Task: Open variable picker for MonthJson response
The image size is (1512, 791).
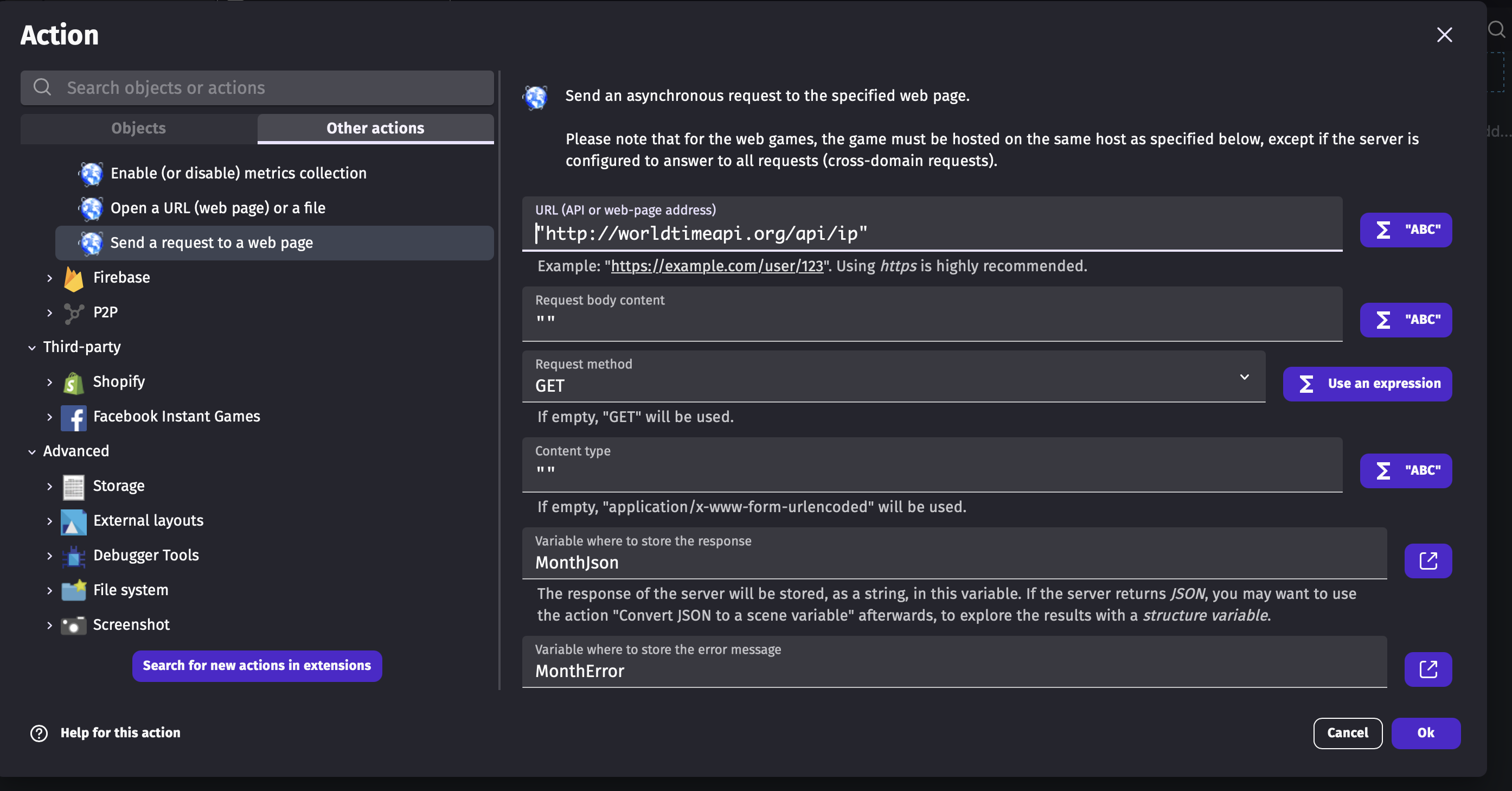Action: coord(1427,561)
